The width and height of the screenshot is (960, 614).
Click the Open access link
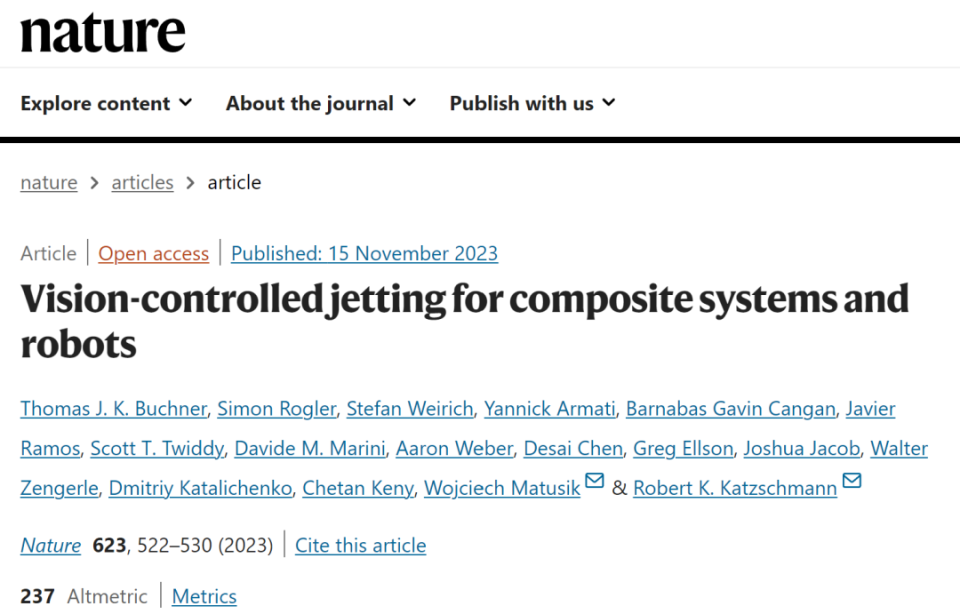154,253
